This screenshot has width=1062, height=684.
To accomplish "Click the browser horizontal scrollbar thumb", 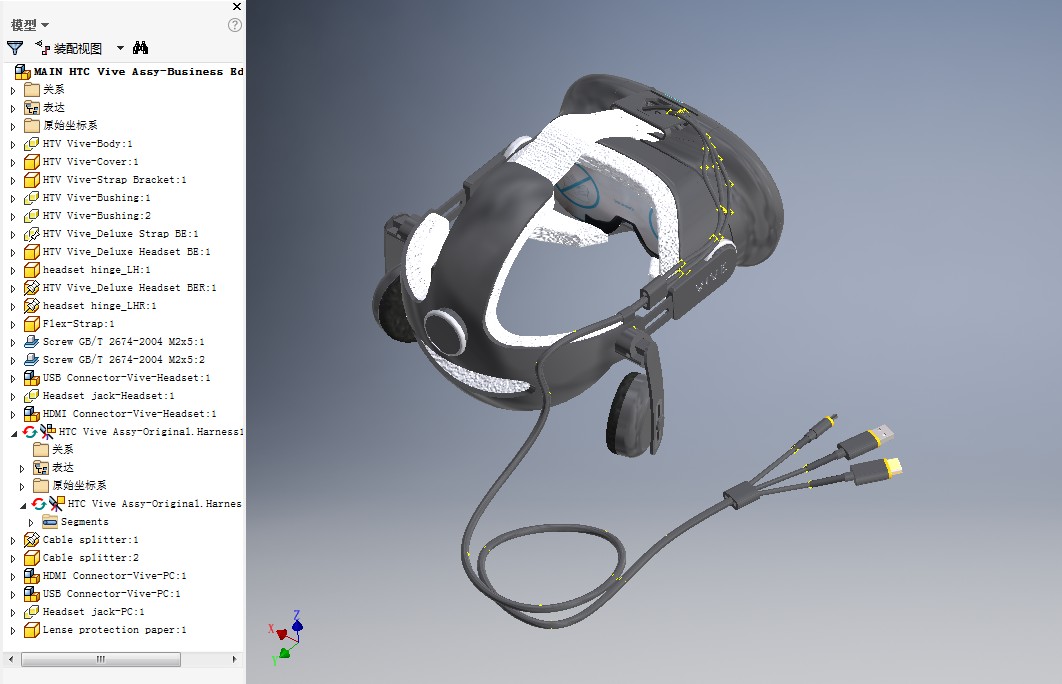I will click(100, 660).
